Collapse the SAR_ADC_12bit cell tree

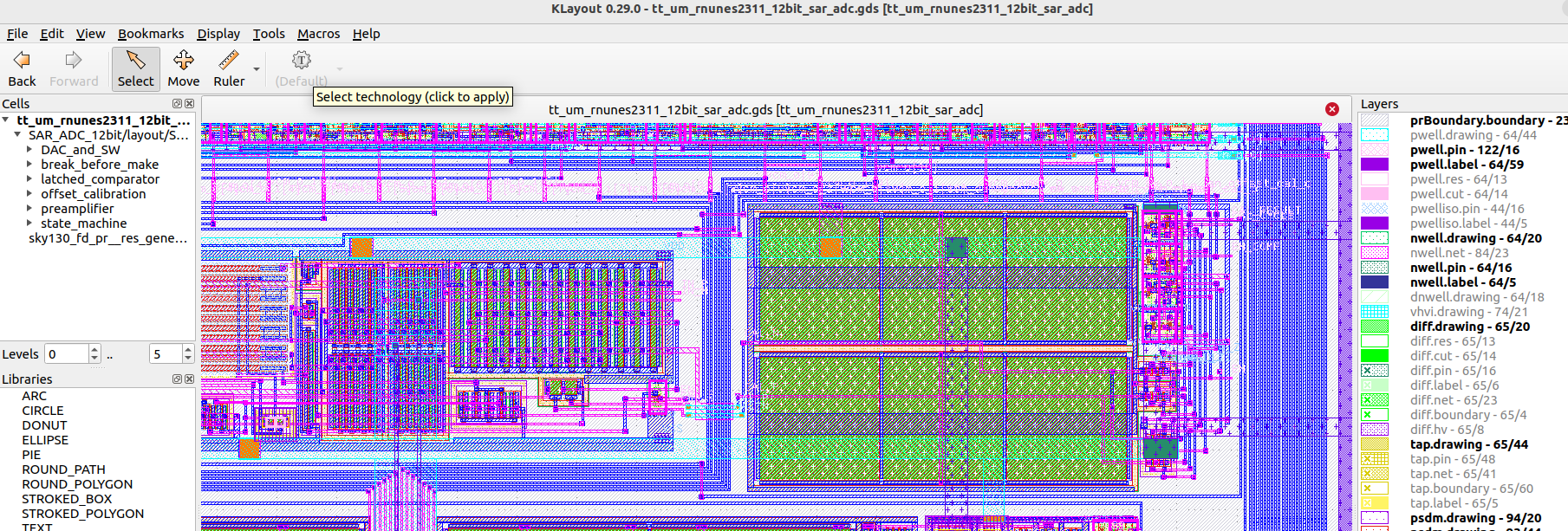(17, 135)
